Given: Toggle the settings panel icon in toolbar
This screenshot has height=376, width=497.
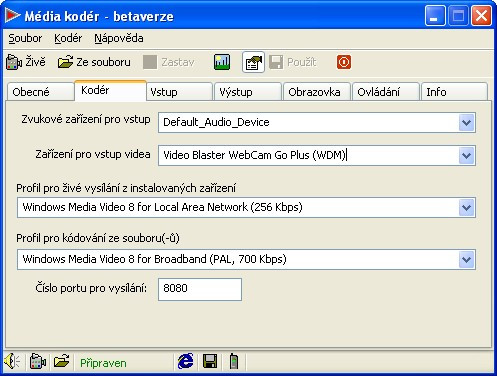Looking at the screenshot, I should [x=253, y=62].
